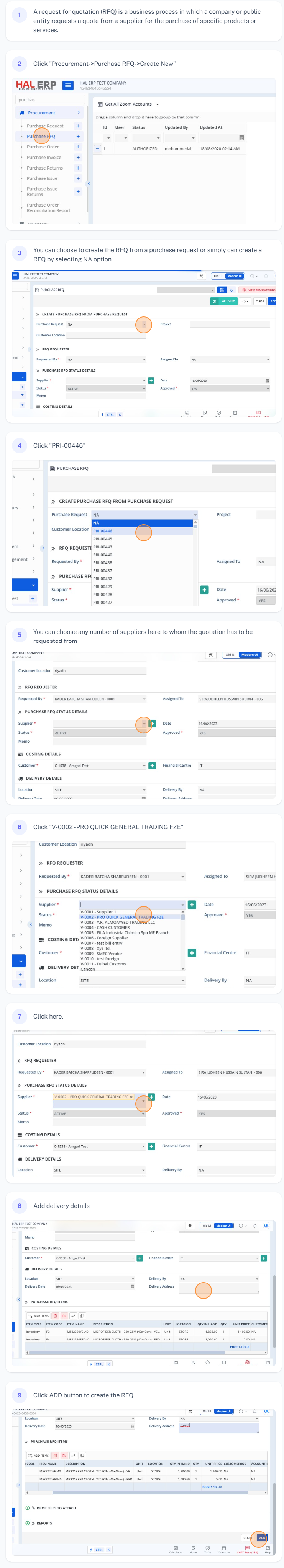This screenshot has height=1568, width=284.
Task: Select Old UI toggle in step 8 header
Action: (207, 1226)
